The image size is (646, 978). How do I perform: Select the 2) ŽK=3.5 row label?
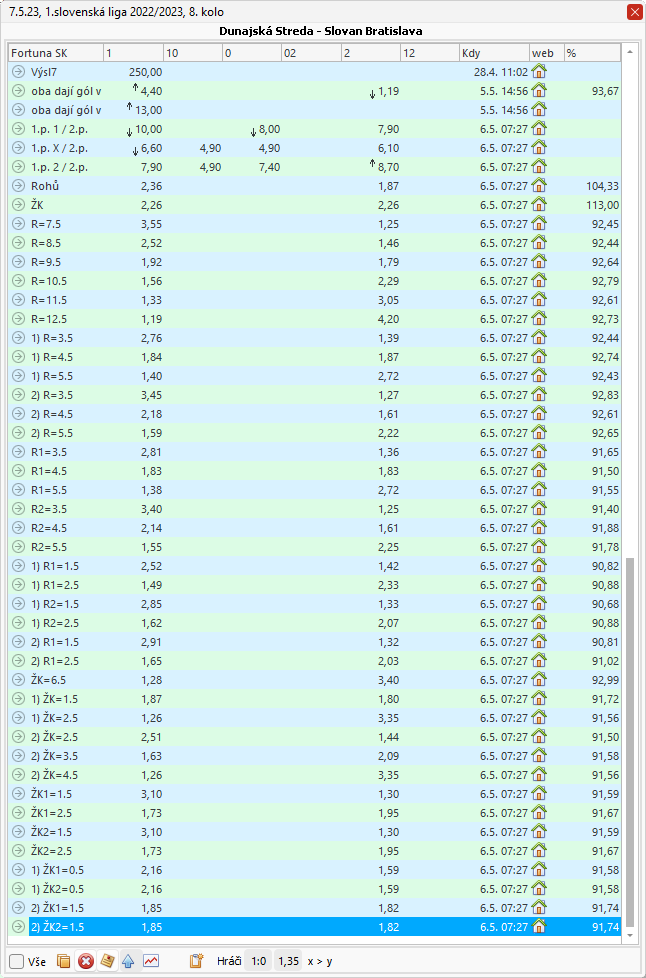click(54, 756)
